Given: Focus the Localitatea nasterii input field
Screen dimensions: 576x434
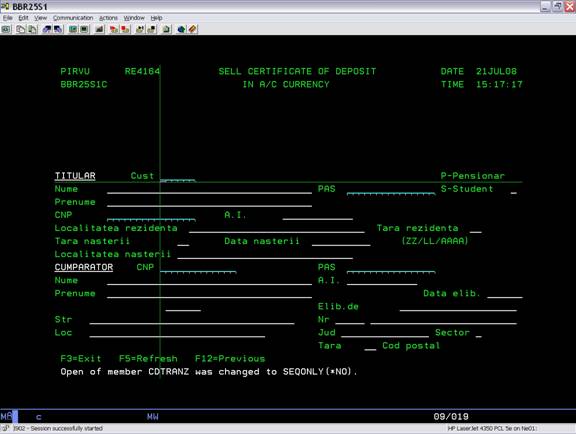Looking at the screenshot, I should (265, 255).
